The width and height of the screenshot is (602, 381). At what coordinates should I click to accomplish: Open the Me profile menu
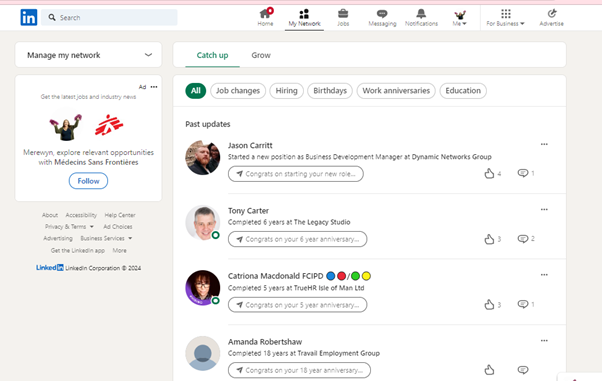460,18
